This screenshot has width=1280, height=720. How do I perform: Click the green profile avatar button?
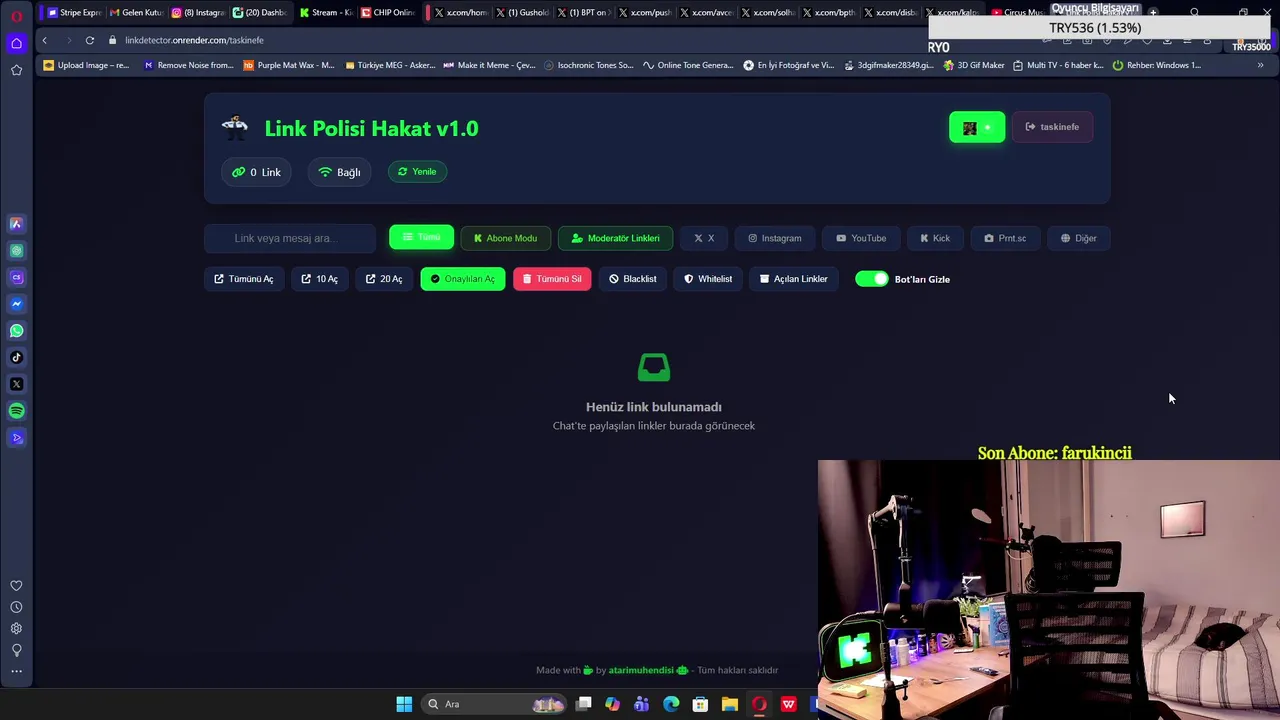(x=977, y=127)
